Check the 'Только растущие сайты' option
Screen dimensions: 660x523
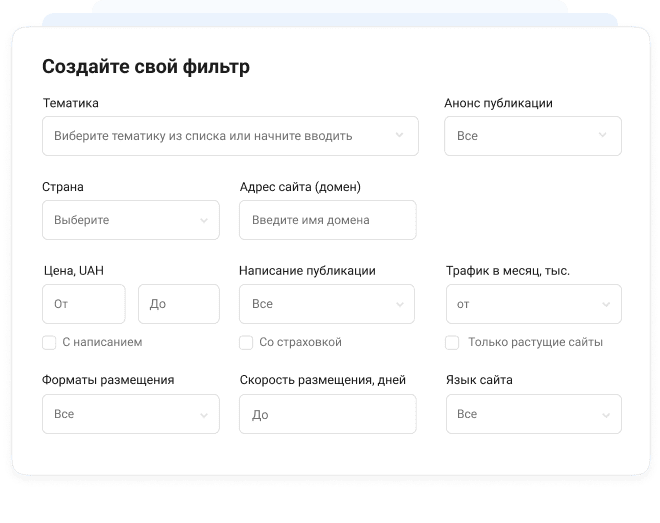pos(452,342)
